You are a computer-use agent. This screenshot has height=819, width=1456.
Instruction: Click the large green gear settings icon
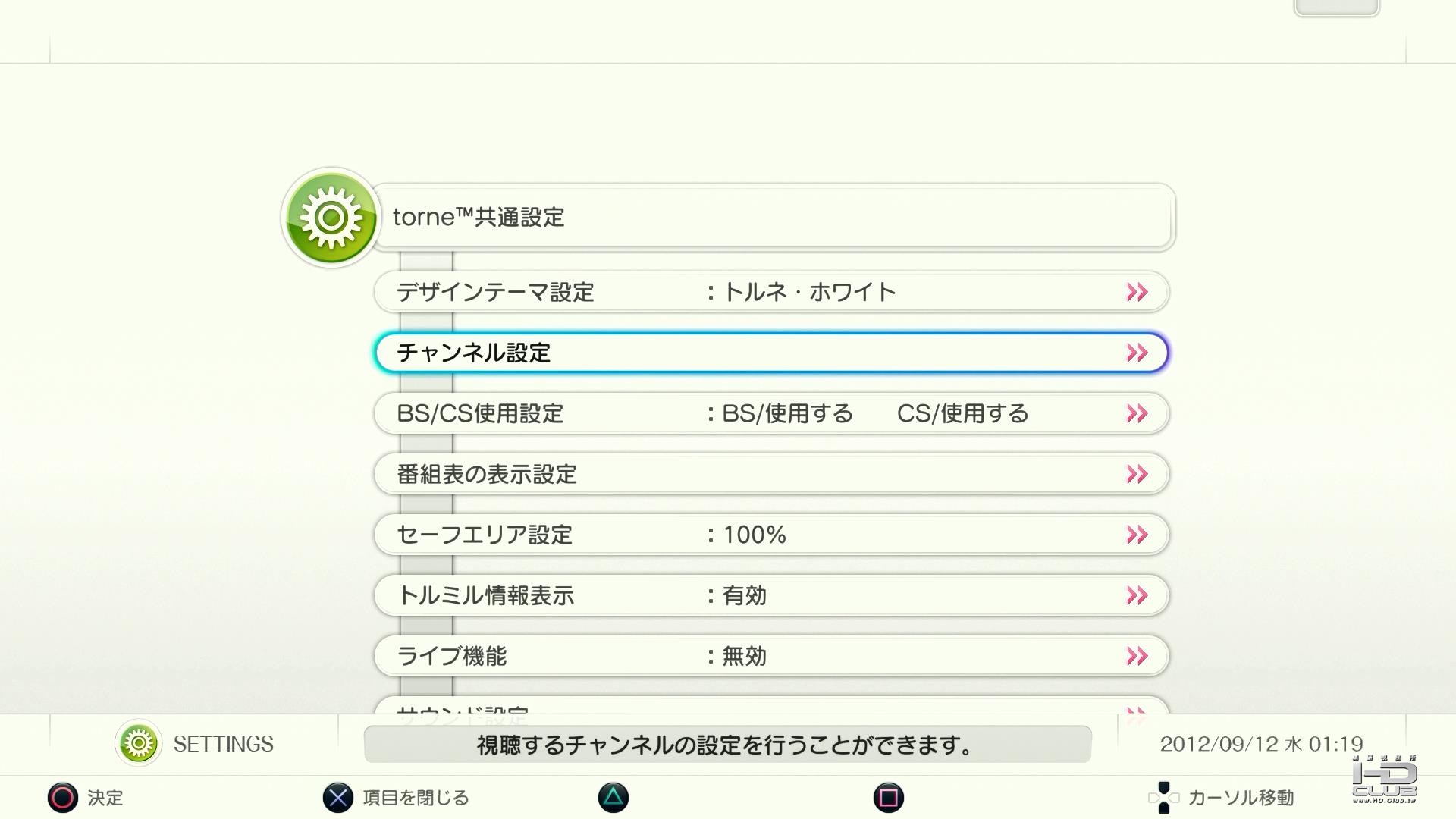pos(331,218)
